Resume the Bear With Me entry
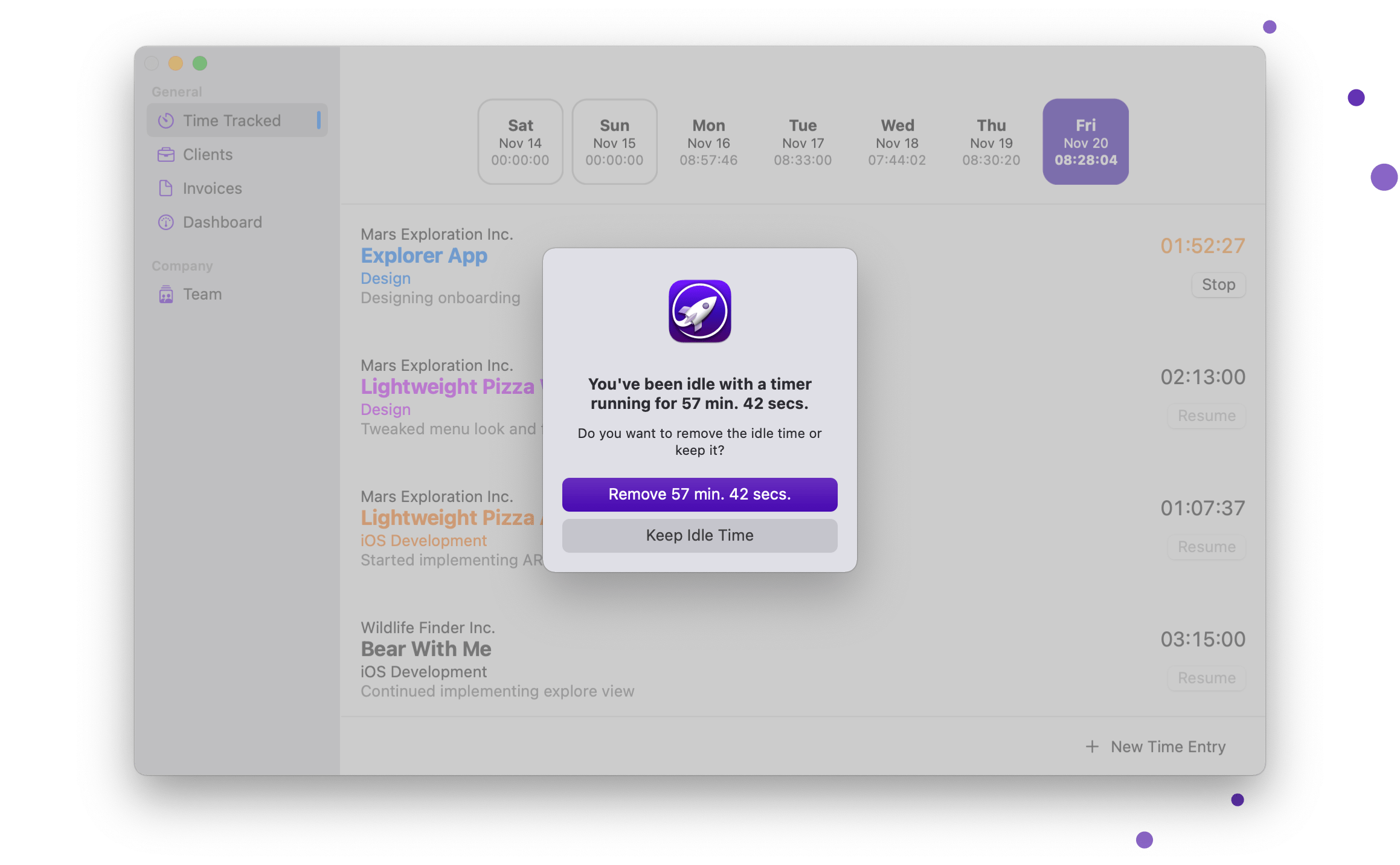The image size is (1400, 865). coord(1206,678)
